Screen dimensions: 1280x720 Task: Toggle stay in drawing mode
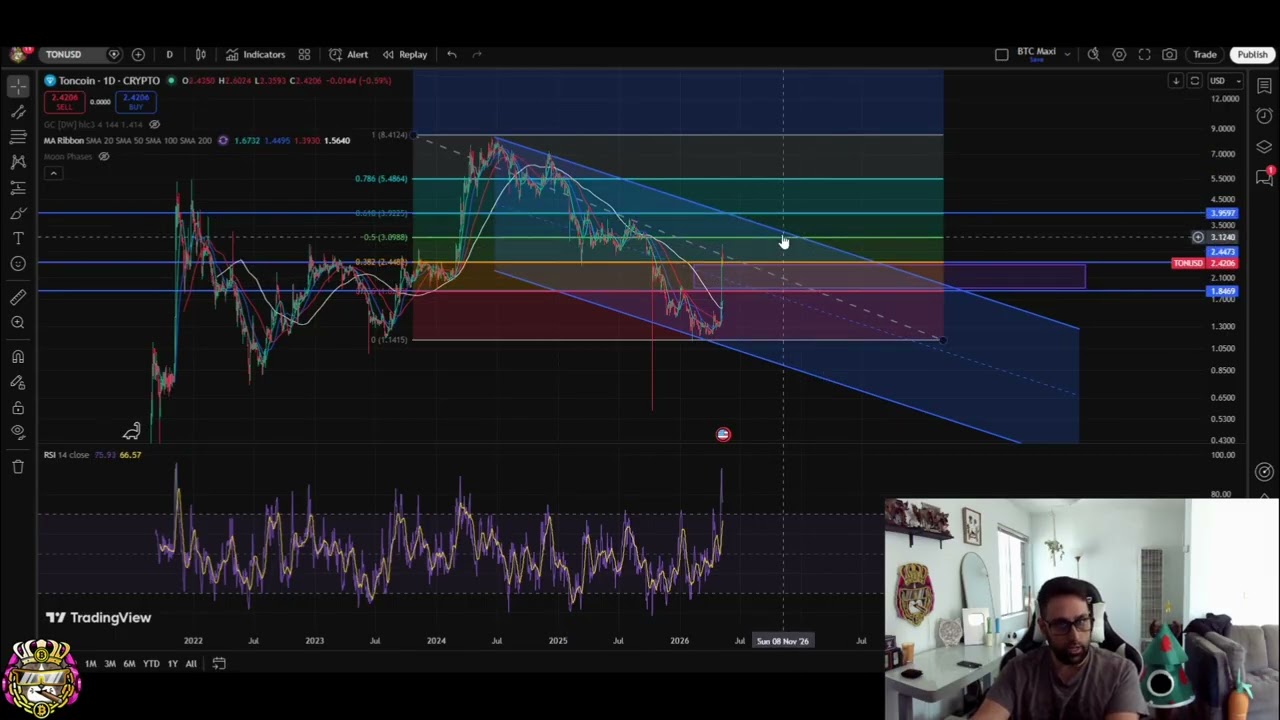click(x=18, y=382)
